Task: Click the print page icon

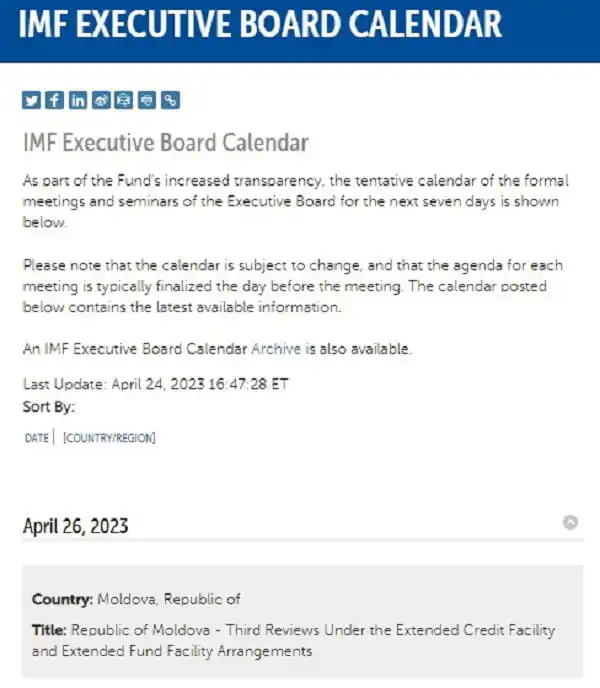Action: click(x=124, y=100)
